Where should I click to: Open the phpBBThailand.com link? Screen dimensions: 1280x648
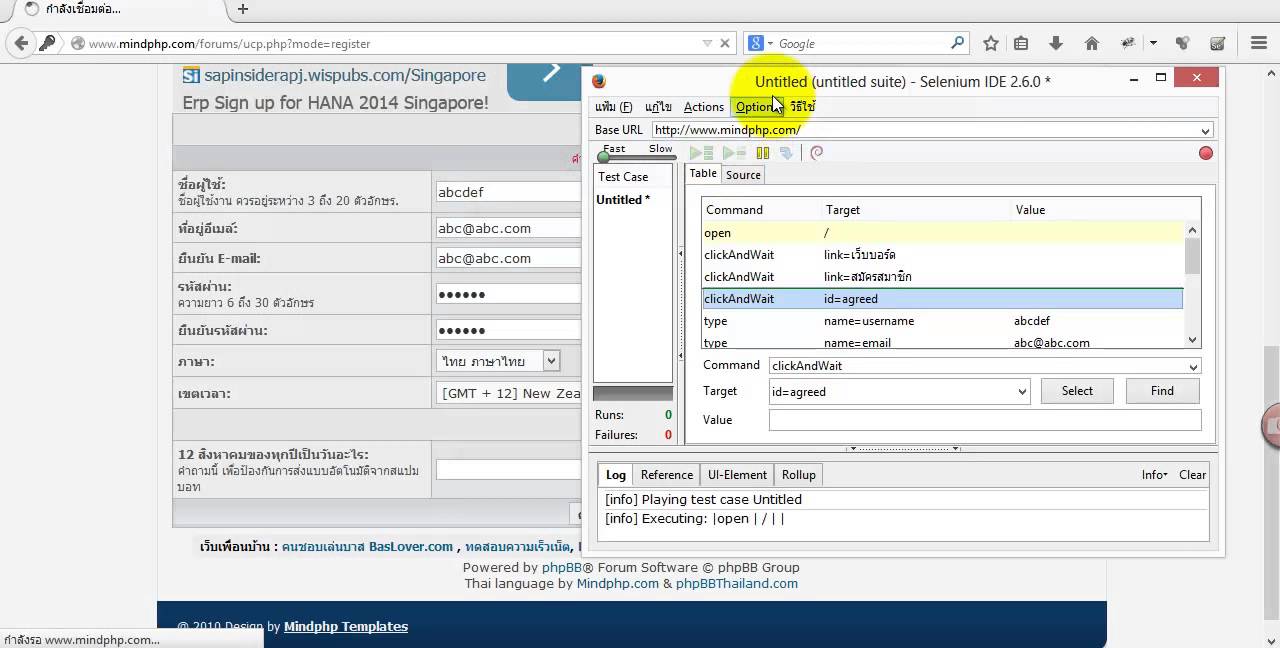point(737,583)
